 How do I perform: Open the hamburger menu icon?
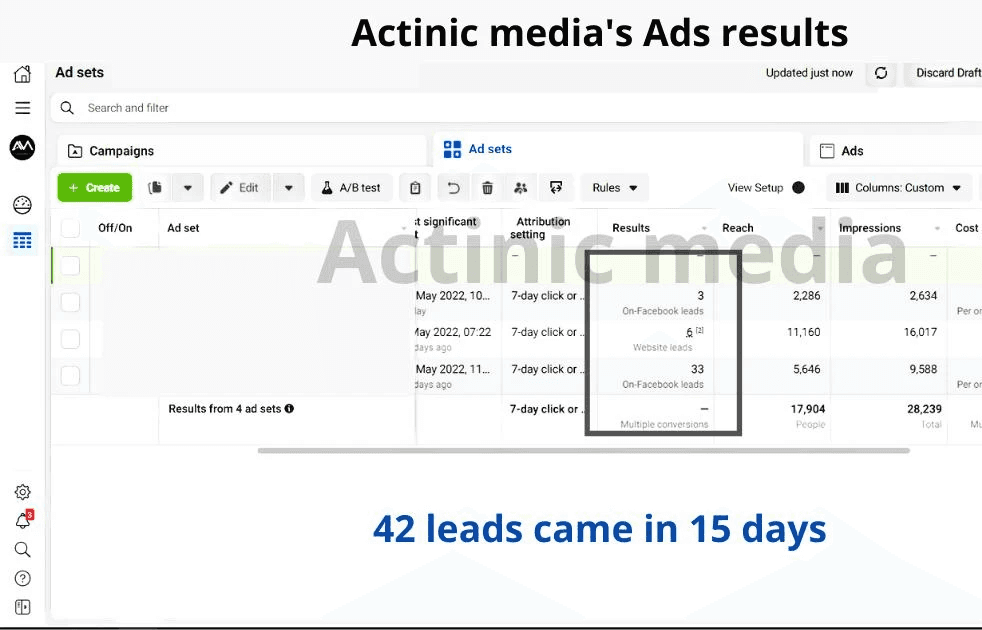point(23,108)
